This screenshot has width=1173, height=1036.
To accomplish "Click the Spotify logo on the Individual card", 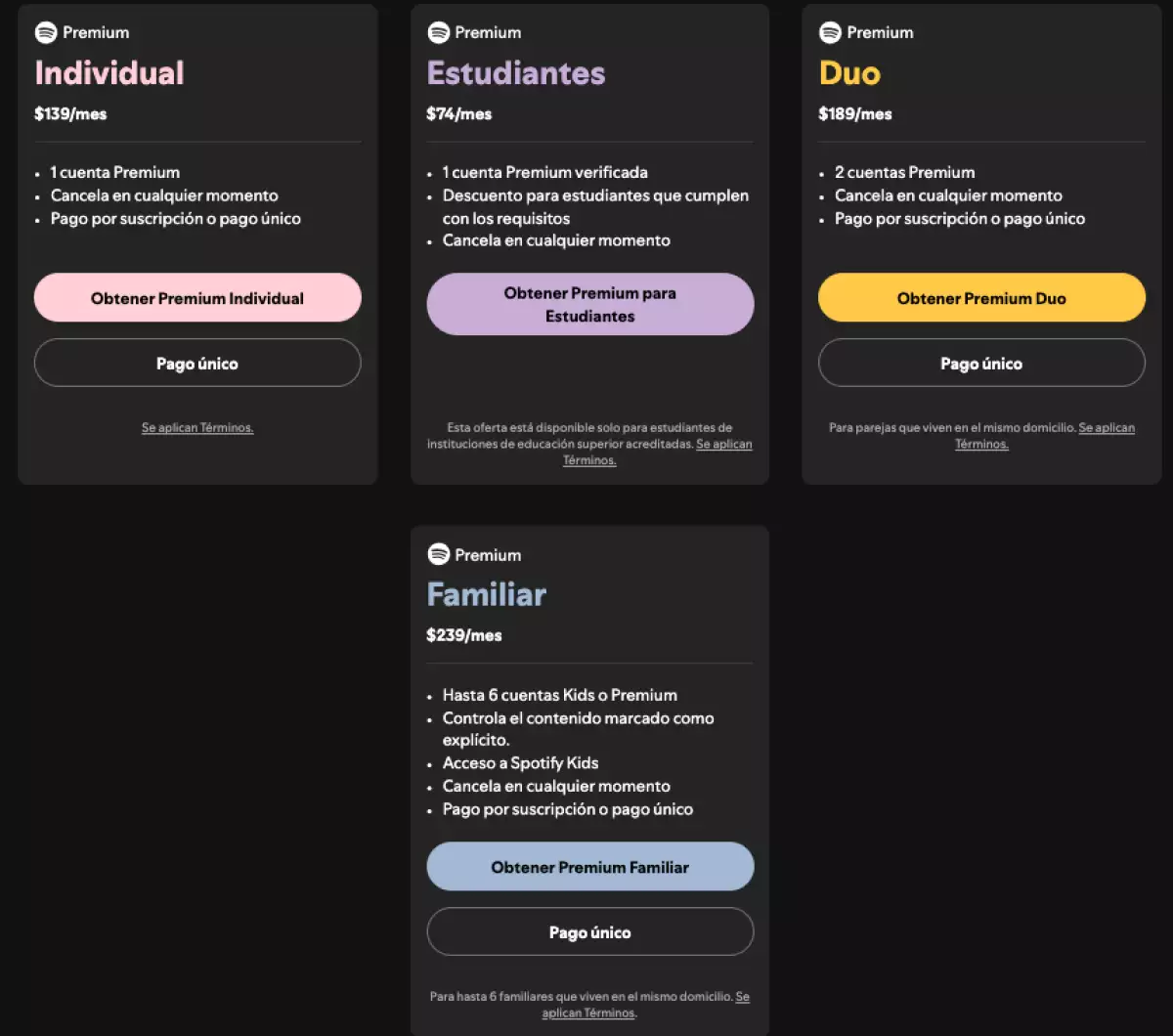I will tap(46, 32).
